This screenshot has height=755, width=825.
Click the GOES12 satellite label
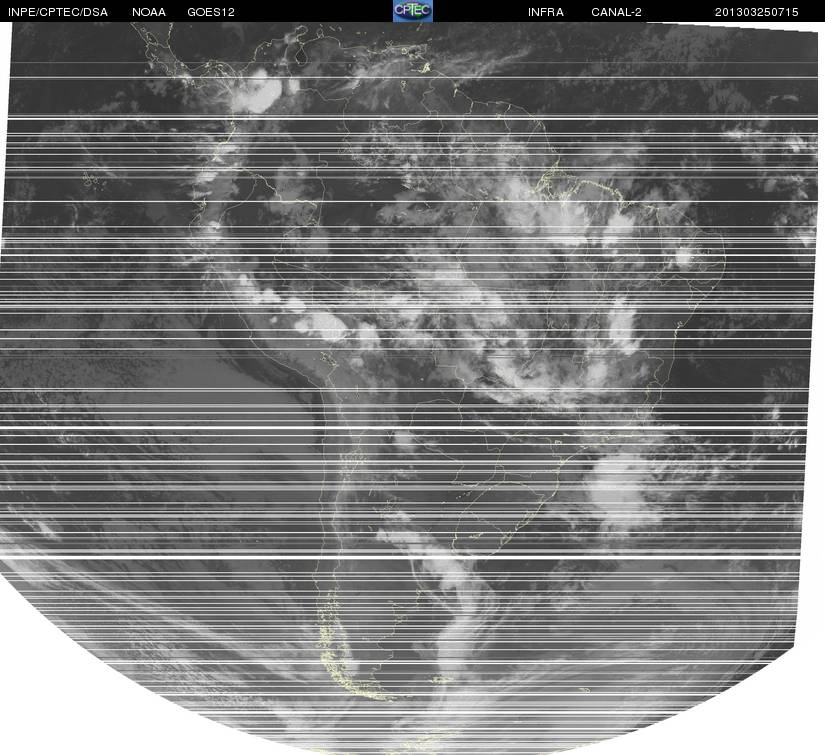(x=211, y=12)
